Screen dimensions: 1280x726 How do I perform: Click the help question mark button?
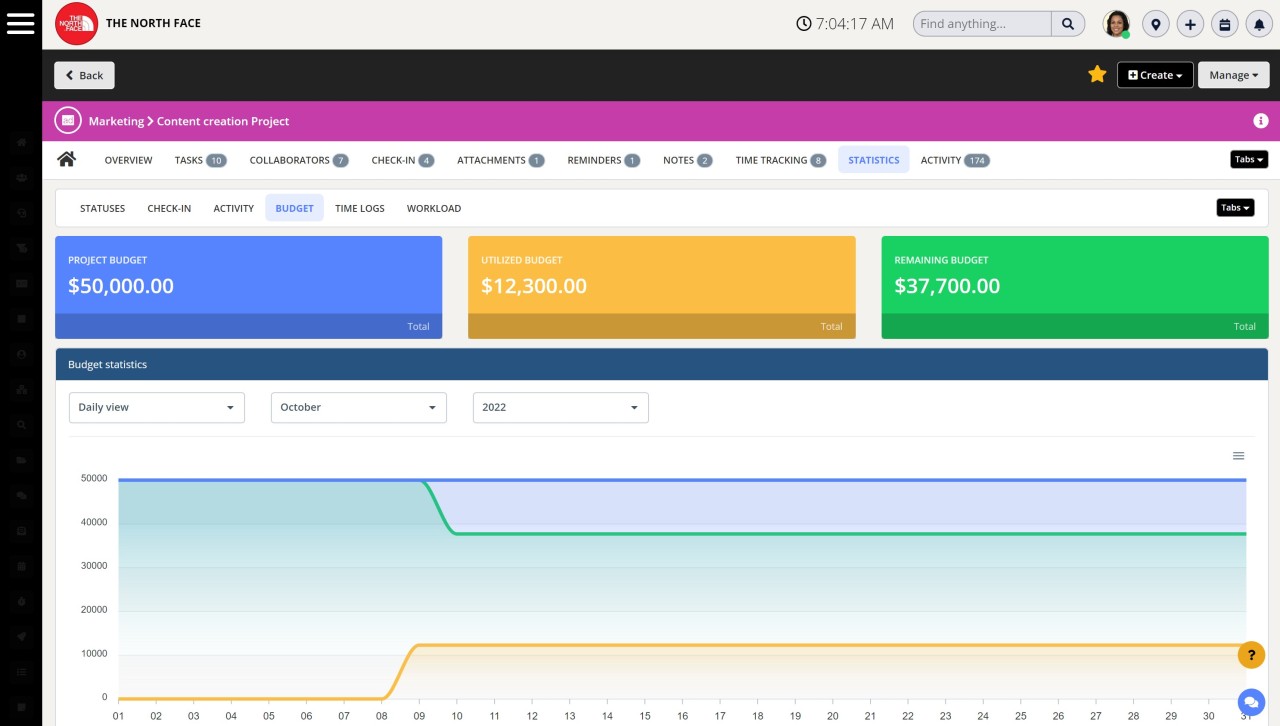click(x=1251, y=655)
